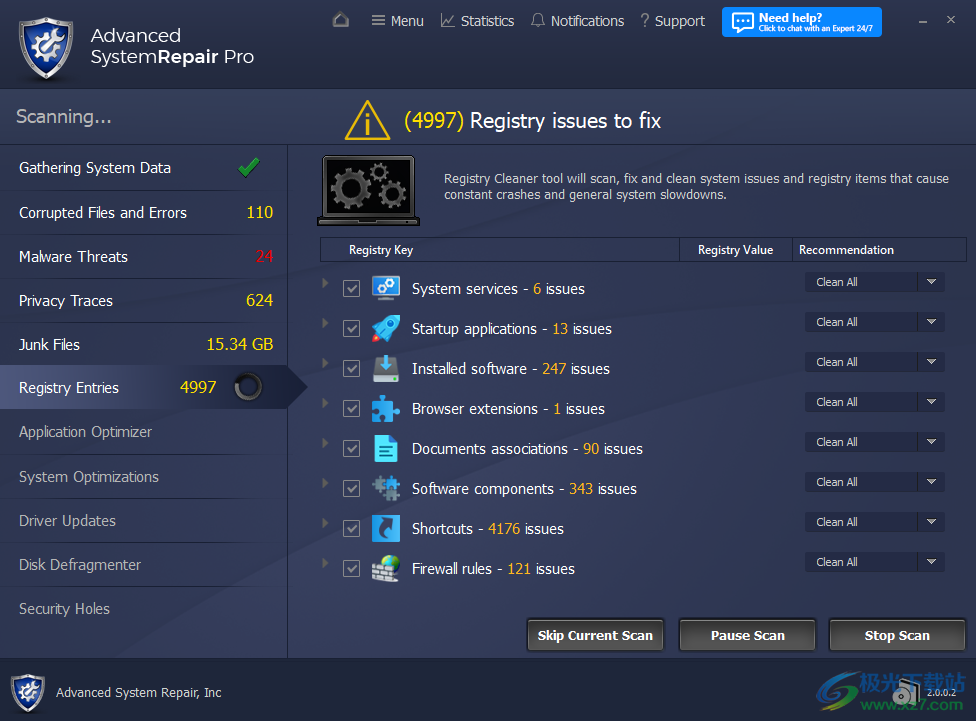
Task: Expand the Firewall rules row arrow
Action: (x=325, y=563)
